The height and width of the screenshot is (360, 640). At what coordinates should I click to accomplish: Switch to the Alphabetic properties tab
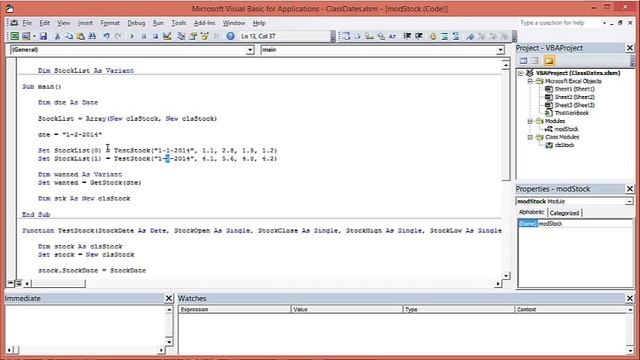(531, 212)
